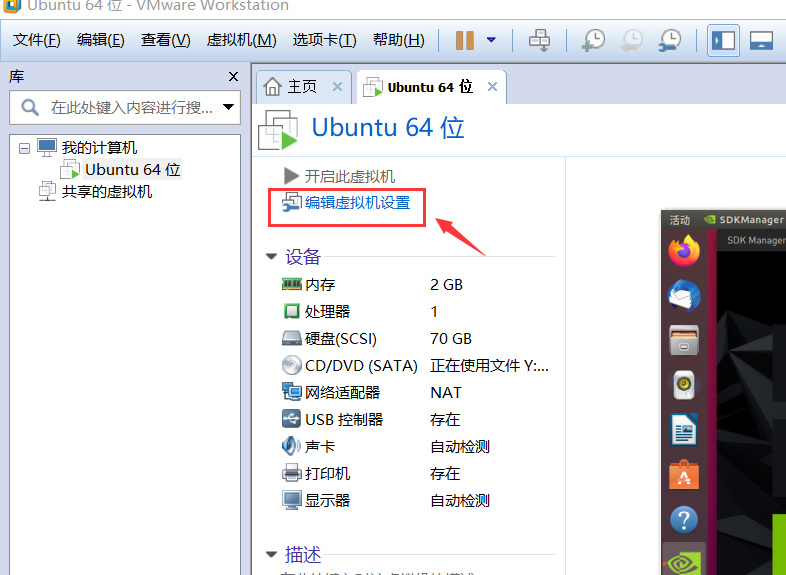Click the 显示器 monitor icon
Screen dimensions: 786x575
coord(291,500)
